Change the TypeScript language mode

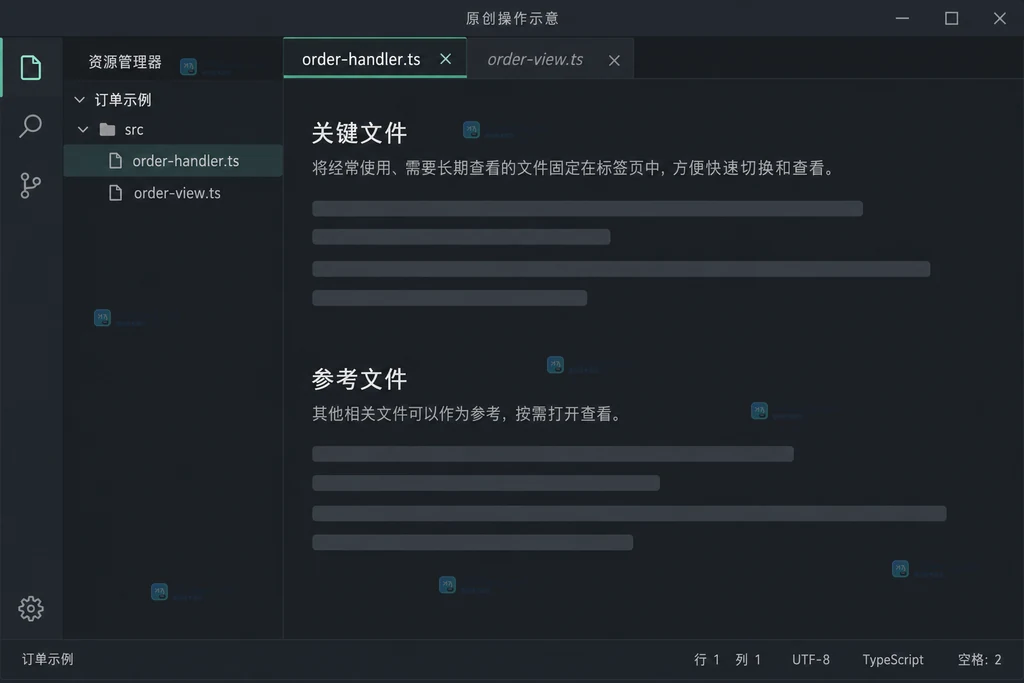tap(893, 659)
